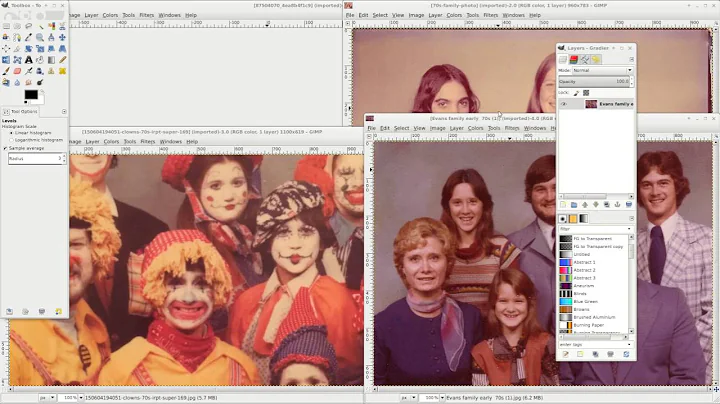The width and height of the screenshot is (720, 404).
Task: Click the raise layer arrow button
Action: 585,204
